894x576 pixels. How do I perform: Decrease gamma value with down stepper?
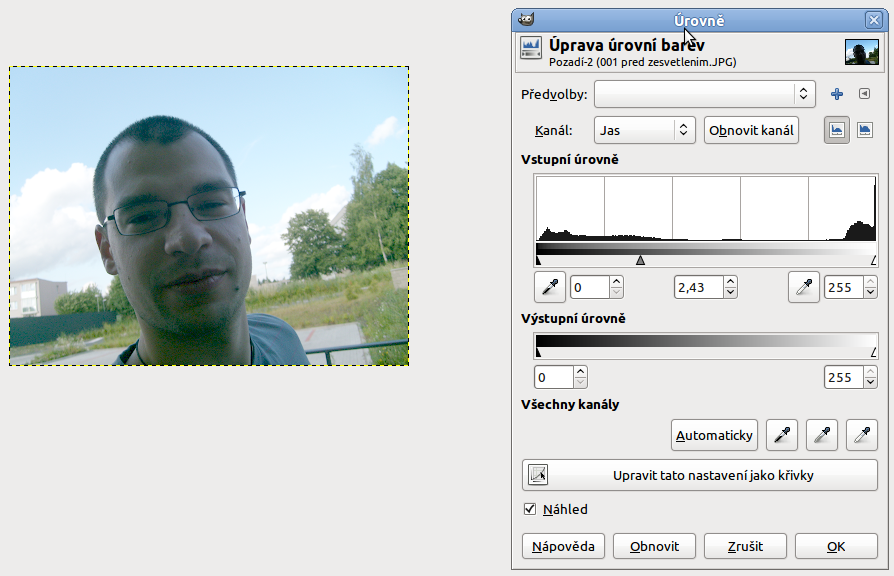(x=730, y=293)
